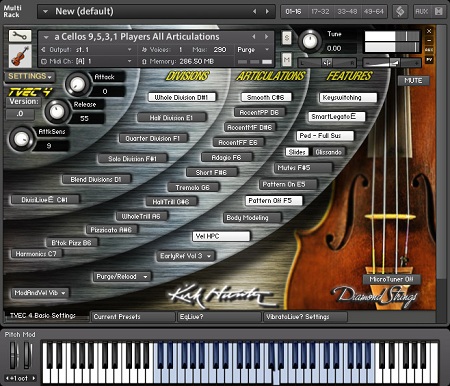Select previous multi rack preset arrow
The width and height of the screenshot is (450, 386).
(254, 11)
